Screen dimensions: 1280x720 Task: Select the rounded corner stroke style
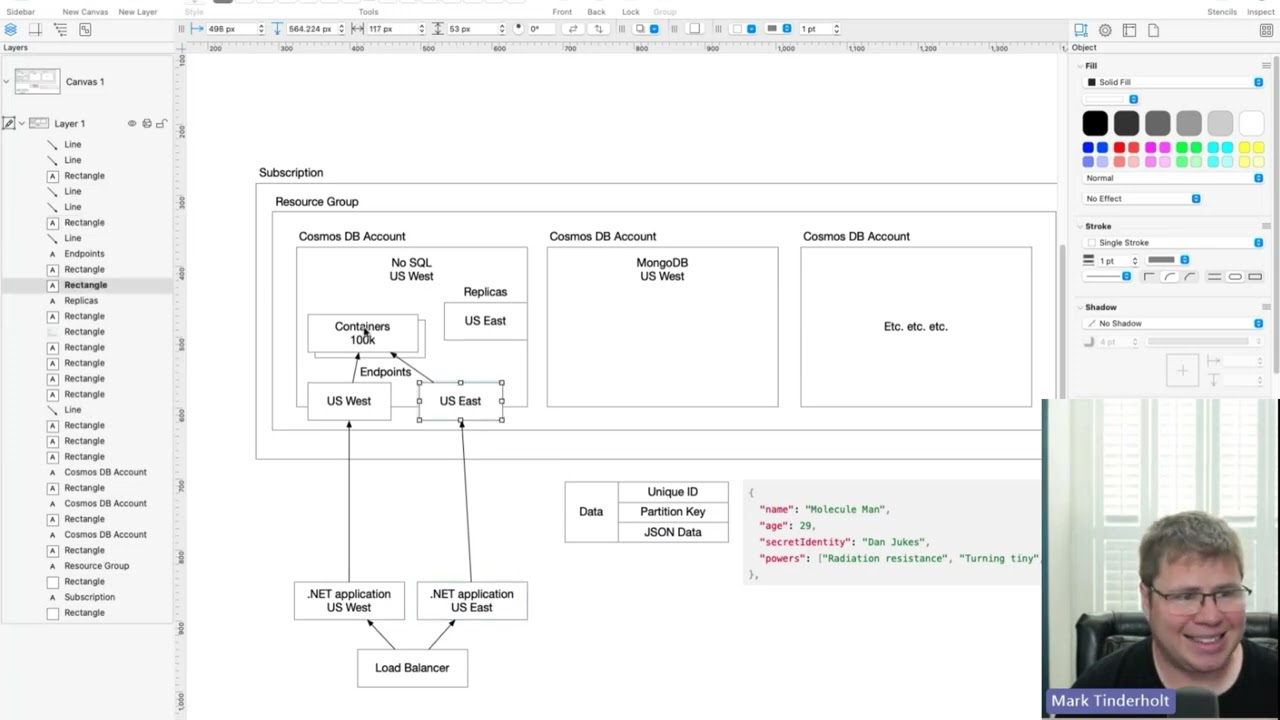click(1170, 277)
